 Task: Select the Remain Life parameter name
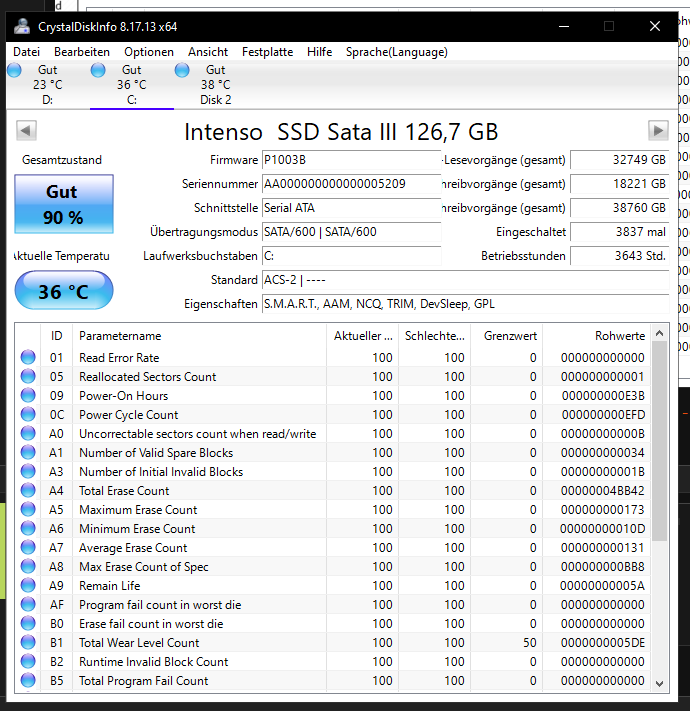tap(109, 586)
